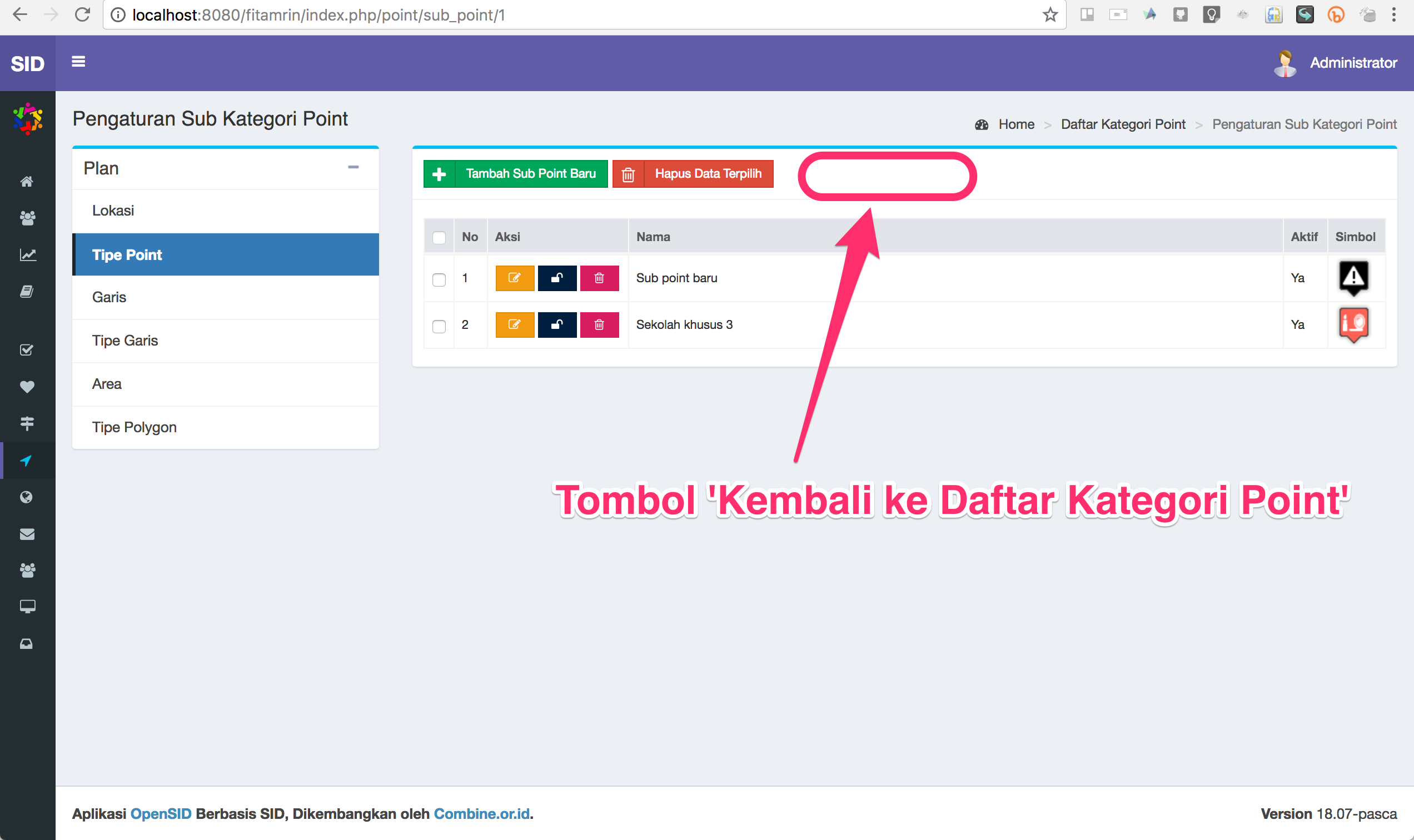Open the Home dashboard icon in sidebar
1414x840 pixels.
tap(27, 181)
